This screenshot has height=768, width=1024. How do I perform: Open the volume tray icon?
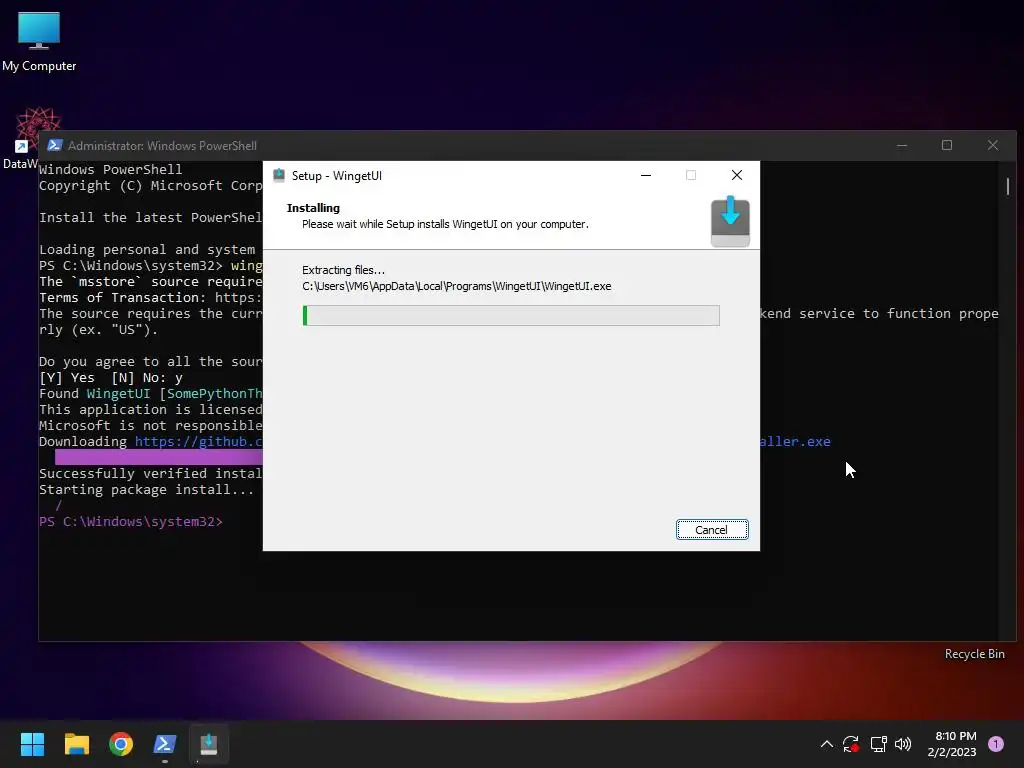[x=903, y=744]
